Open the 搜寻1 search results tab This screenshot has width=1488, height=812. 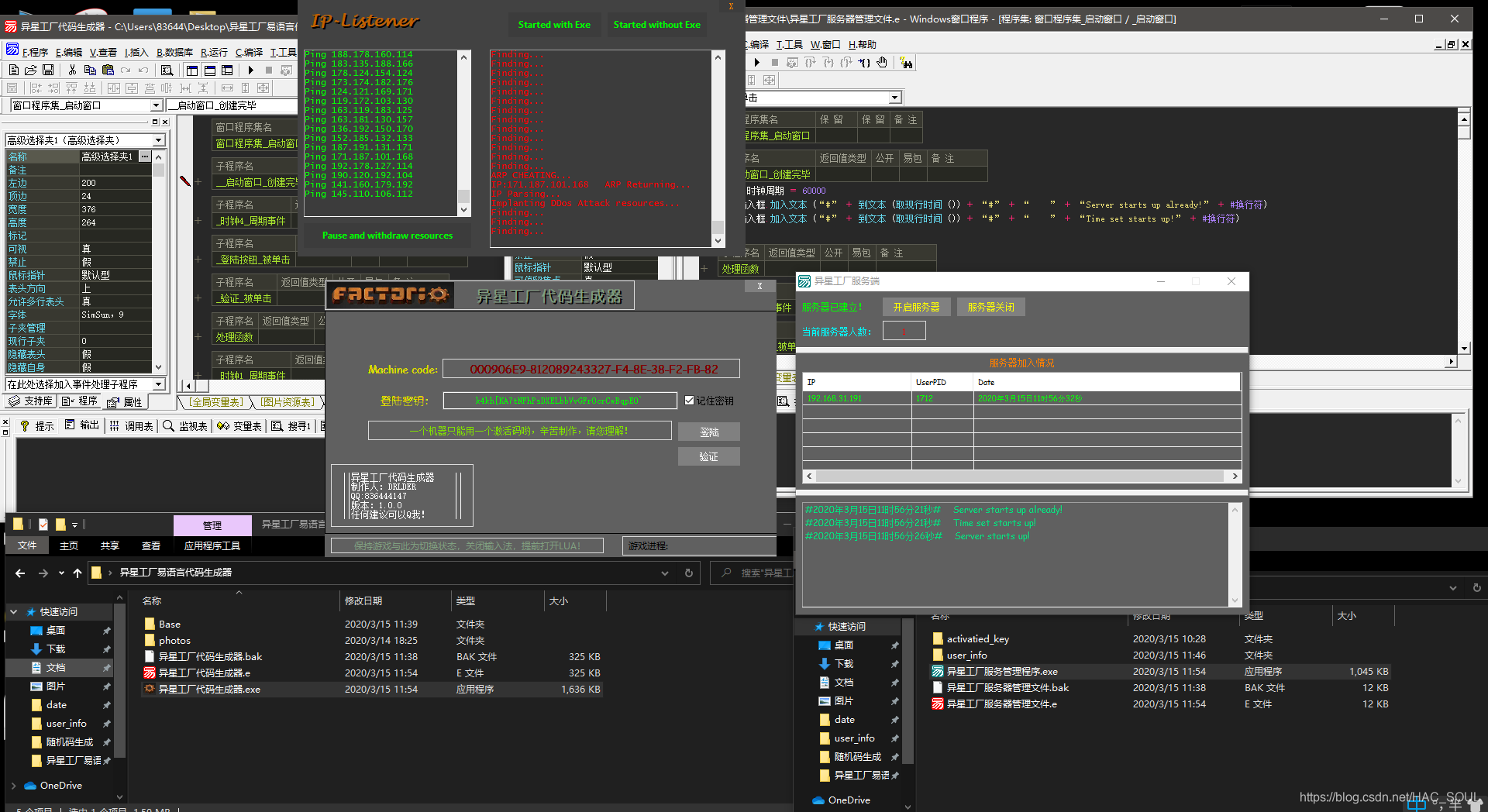click(291, 425)
